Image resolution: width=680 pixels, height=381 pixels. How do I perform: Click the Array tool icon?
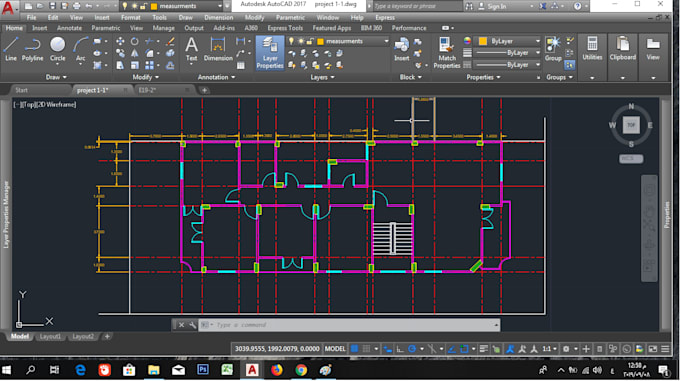149,65
